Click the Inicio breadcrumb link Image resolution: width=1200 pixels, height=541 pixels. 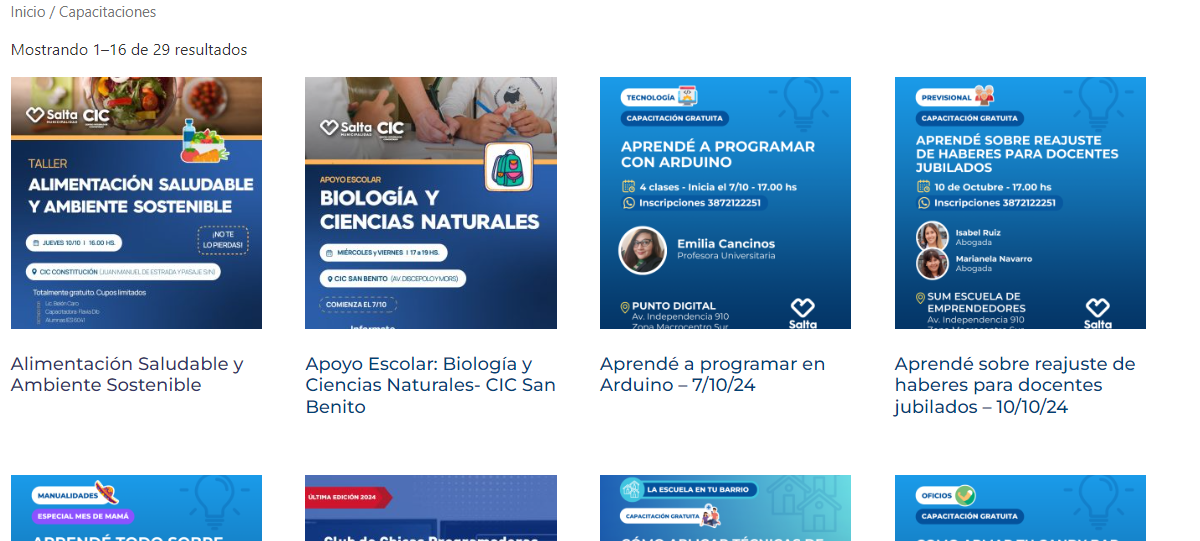[27, 12]
